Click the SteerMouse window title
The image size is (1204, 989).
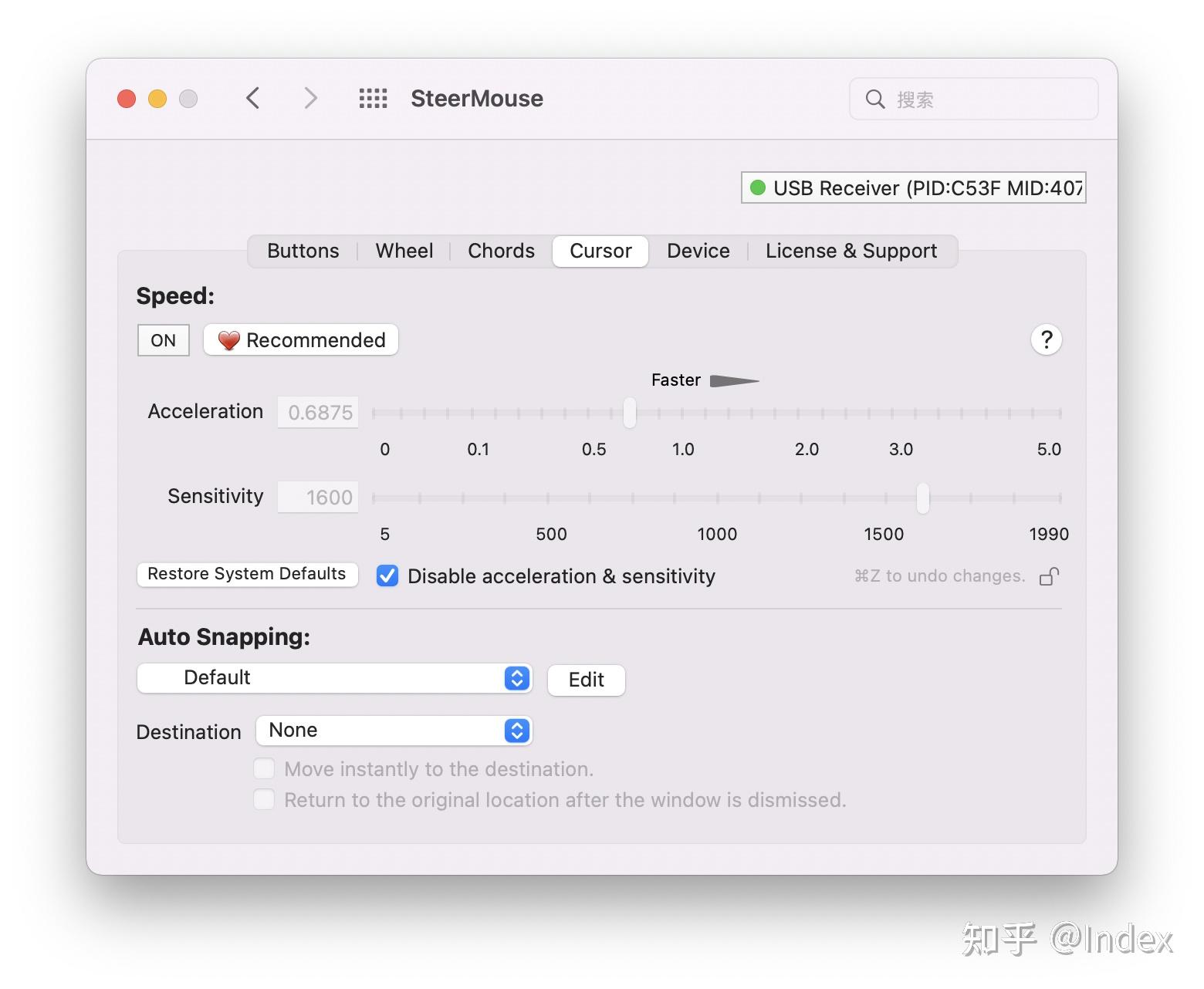click(x=477, y=99)
